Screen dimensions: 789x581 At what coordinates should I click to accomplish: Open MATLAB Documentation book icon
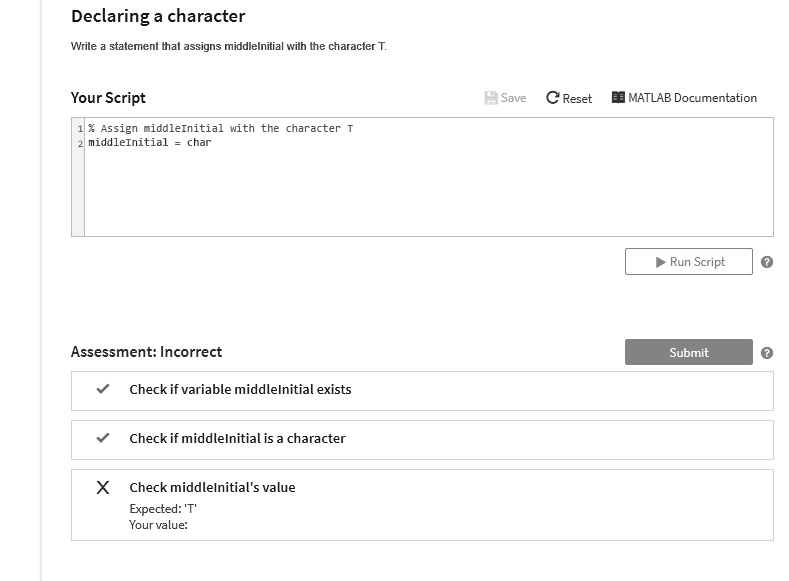coord(618,97)
